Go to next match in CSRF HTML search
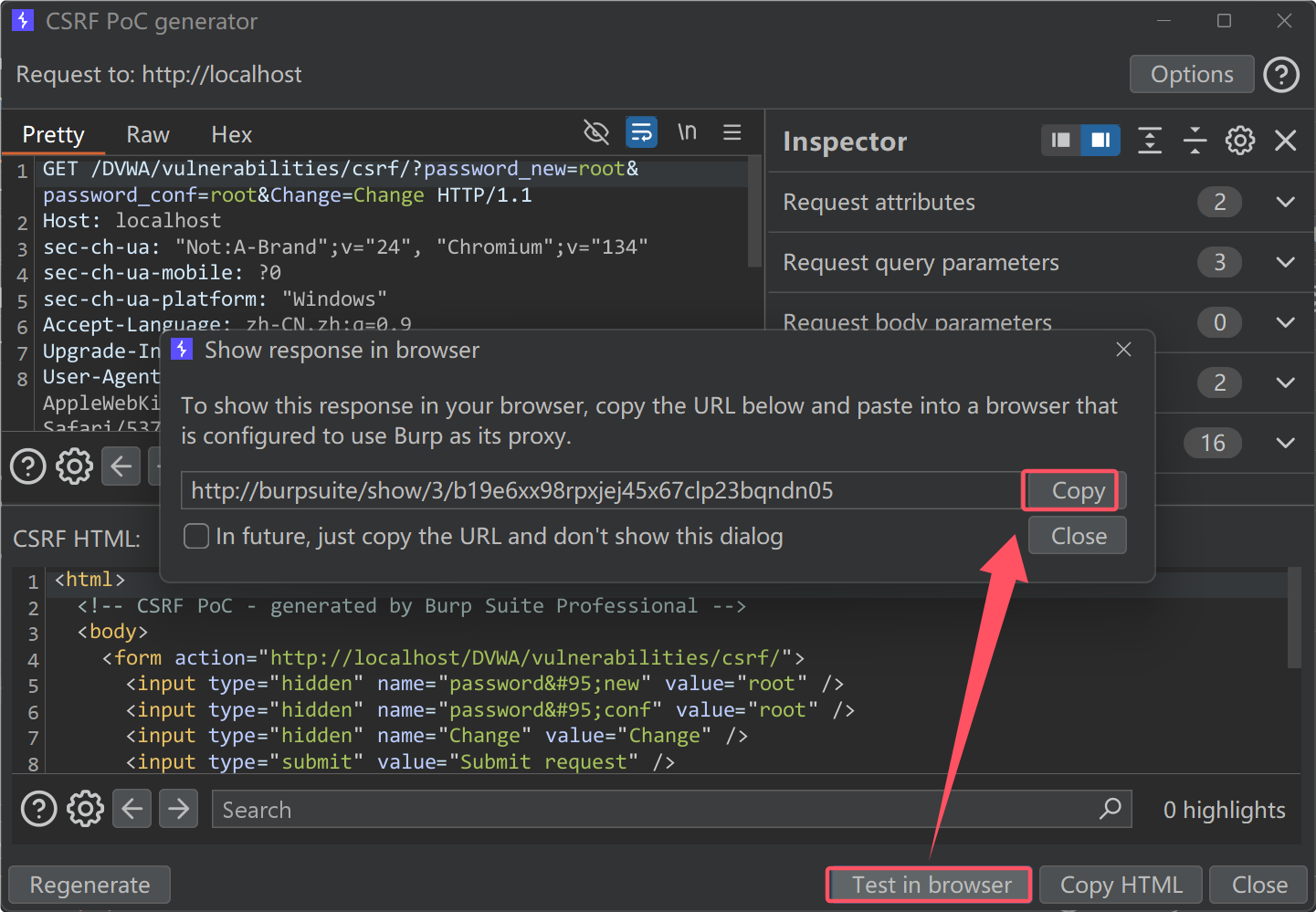 [178, 809]
